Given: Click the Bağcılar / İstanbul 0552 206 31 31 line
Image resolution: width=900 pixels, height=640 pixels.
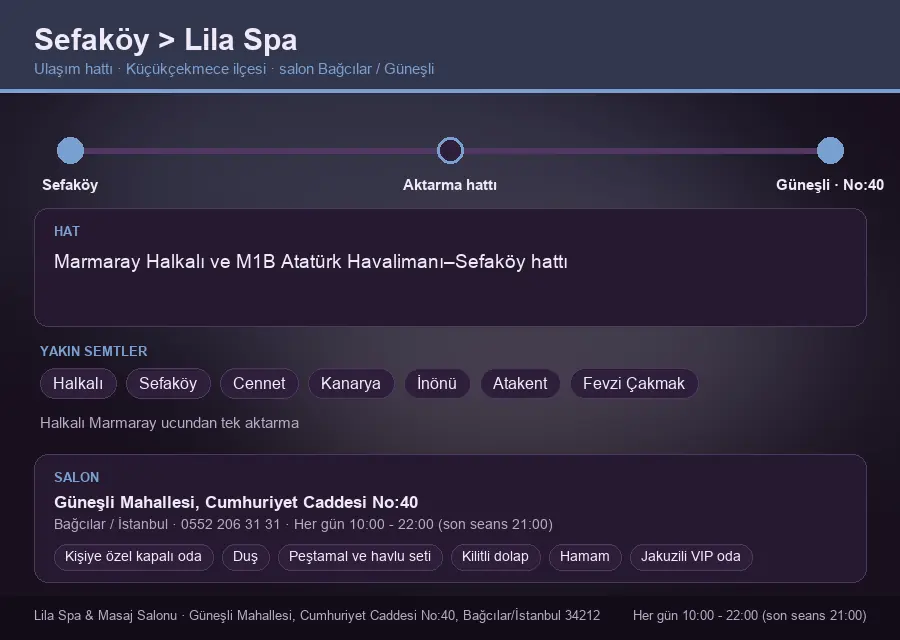Looking at the screenshot, I should (303, 525).
